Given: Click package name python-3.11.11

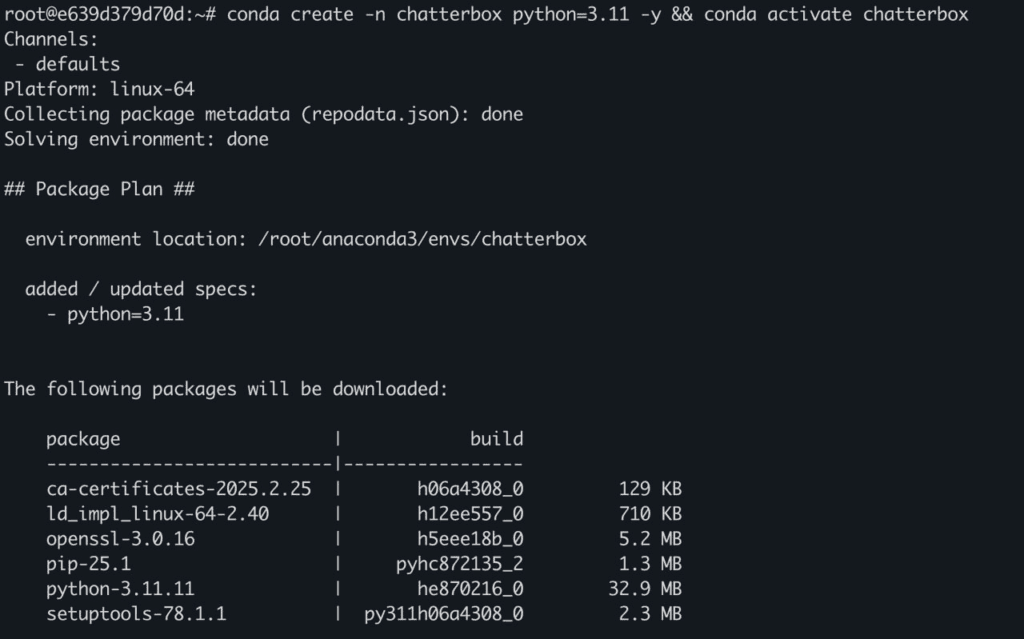Looking at the screenshot, I should click(x=120, y=589).
